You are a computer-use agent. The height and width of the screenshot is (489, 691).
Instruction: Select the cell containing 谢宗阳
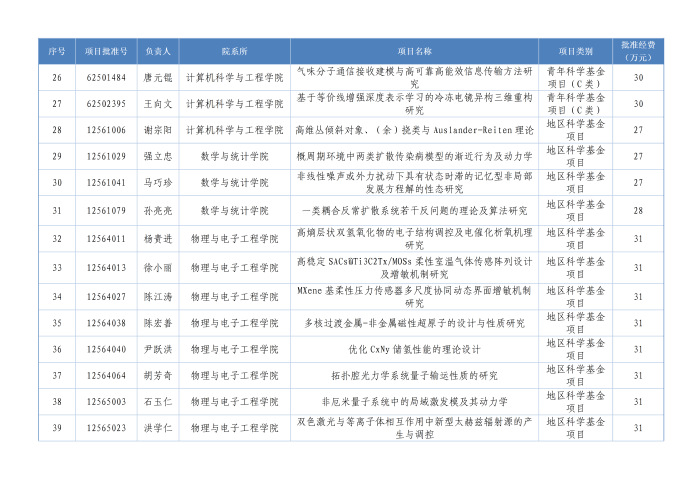[158, 130]
